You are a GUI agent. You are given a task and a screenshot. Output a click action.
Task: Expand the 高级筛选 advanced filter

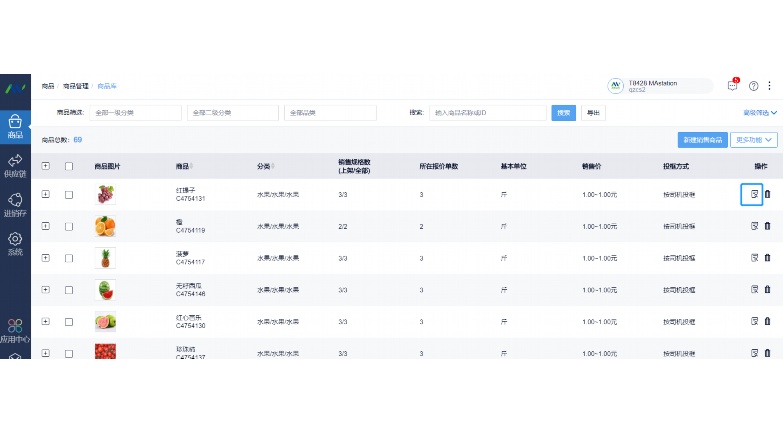pyautogui.click(x=760, y=113)
